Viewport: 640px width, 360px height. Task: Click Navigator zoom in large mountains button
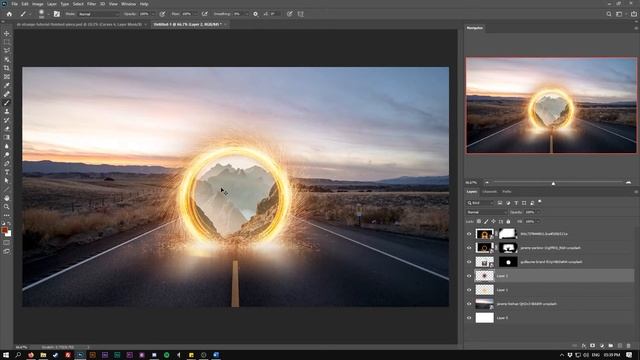point(628,182)
